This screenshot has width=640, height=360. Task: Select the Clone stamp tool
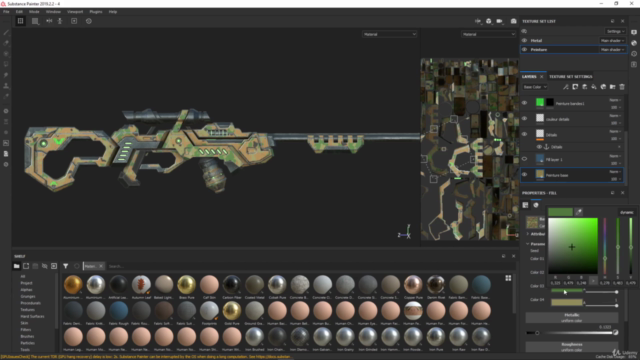click(x=6, y=86)
